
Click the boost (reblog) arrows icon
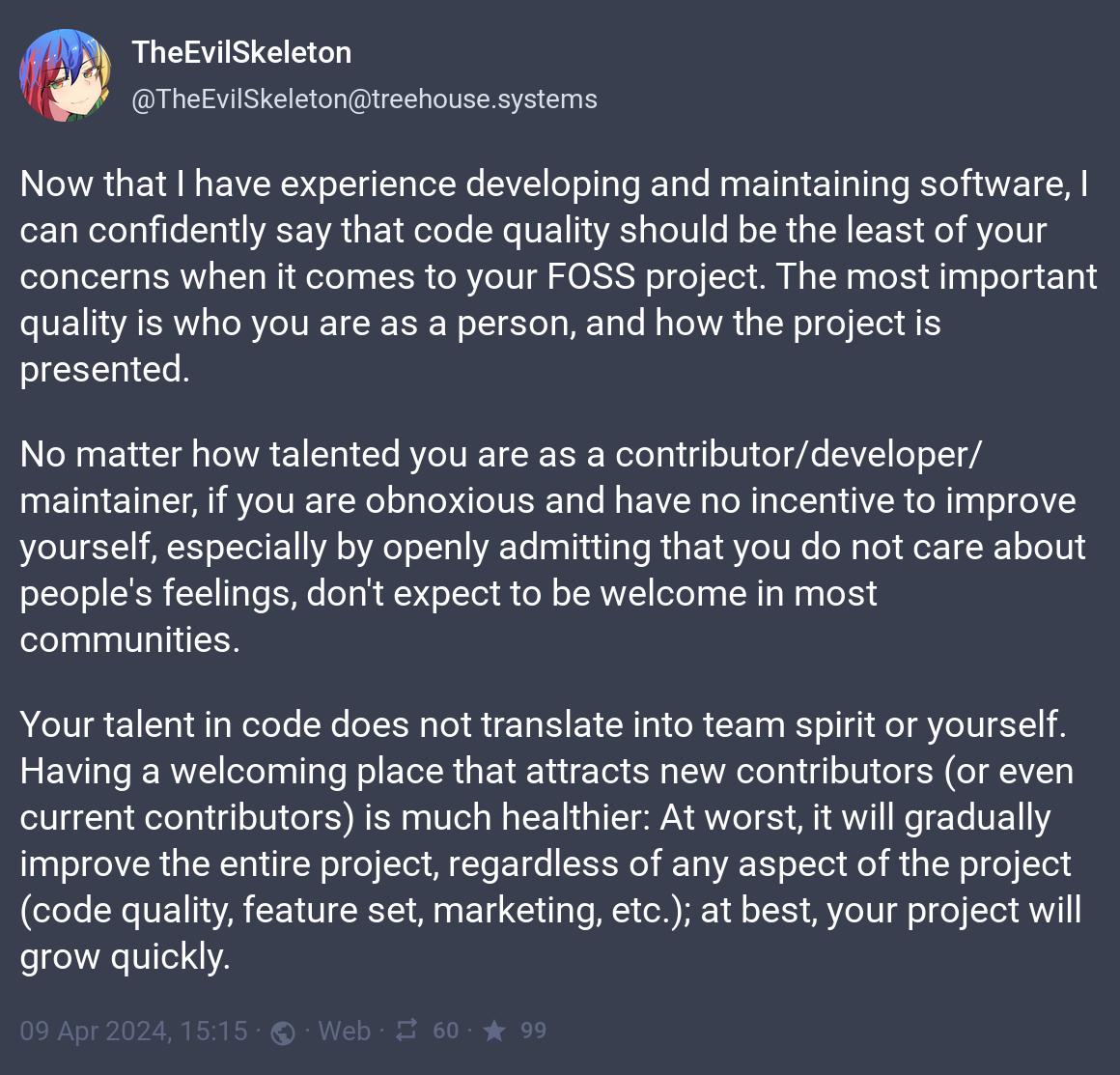pos(406,1031)
